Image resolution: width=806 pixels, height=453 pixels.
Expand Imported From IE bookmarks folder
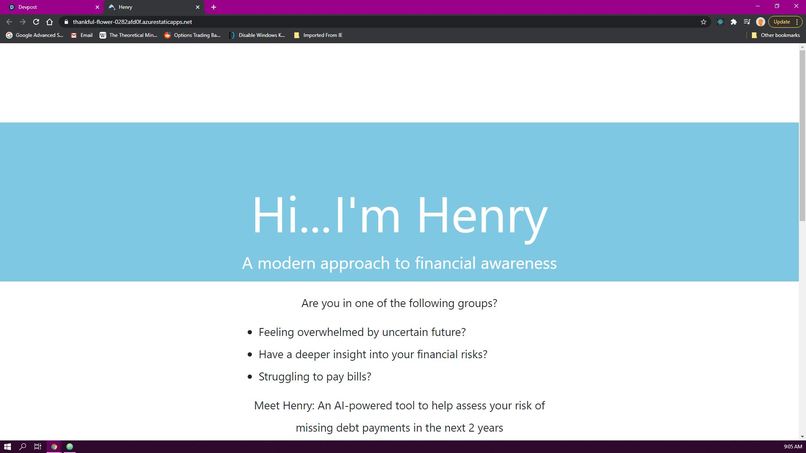tap(318, 35)
